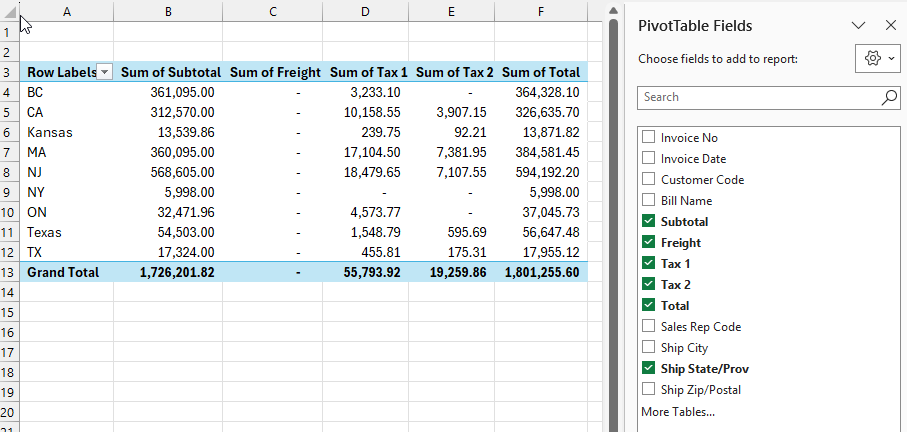The width and height of the screenshot is (907, 432).
Task: Select the Sum of Freight header cell
Action: [272, 72]
